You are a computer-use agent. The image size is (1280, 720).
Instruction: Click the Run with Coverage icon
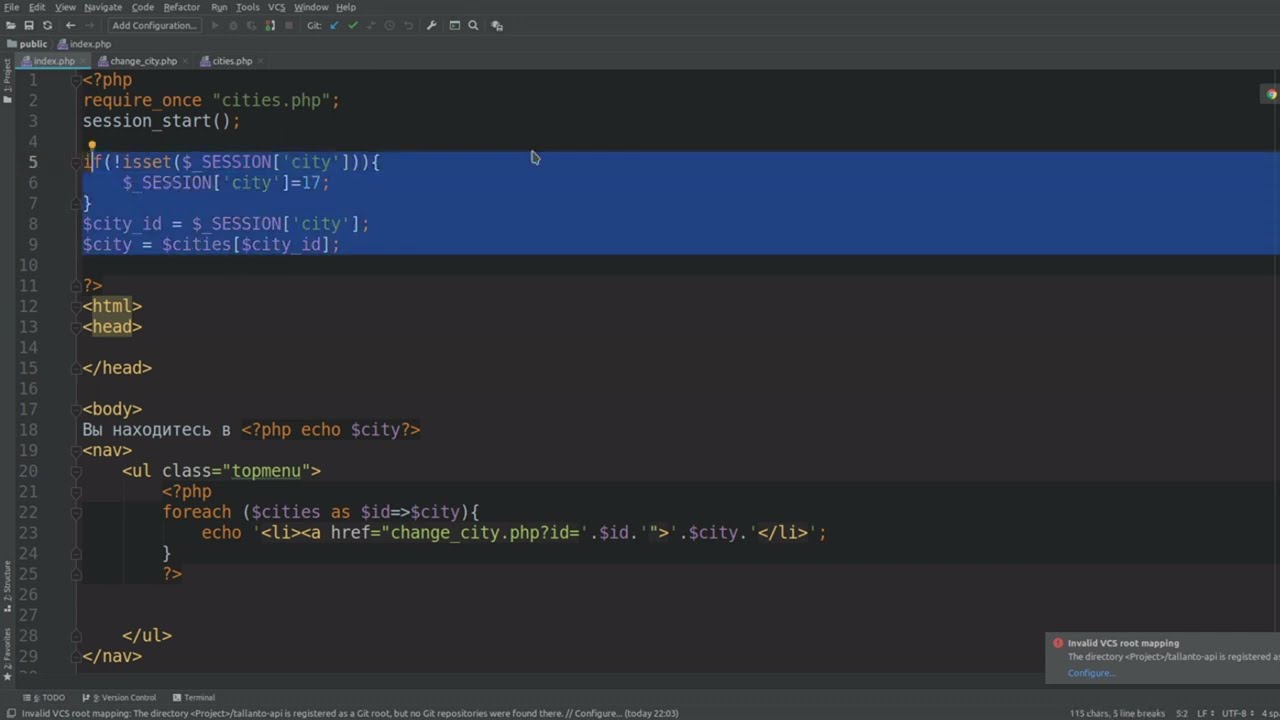[252, 25]
